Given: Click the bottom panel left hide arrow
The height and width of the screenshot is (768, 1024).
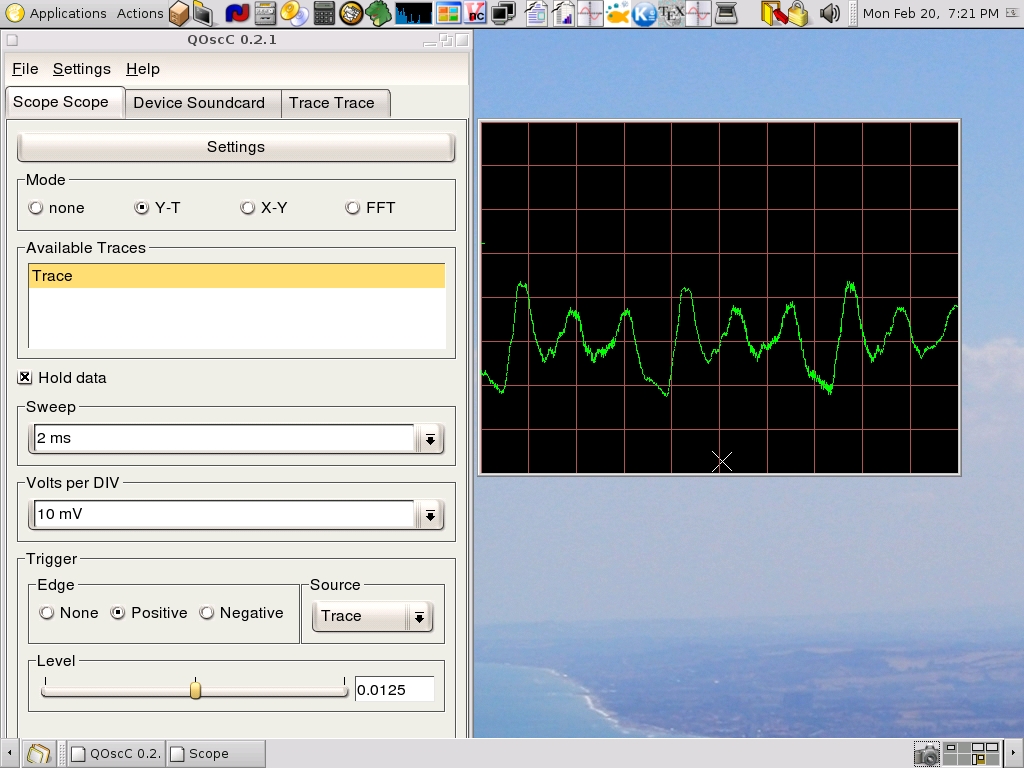Looking at the screenshot, I should click(9, 753).
